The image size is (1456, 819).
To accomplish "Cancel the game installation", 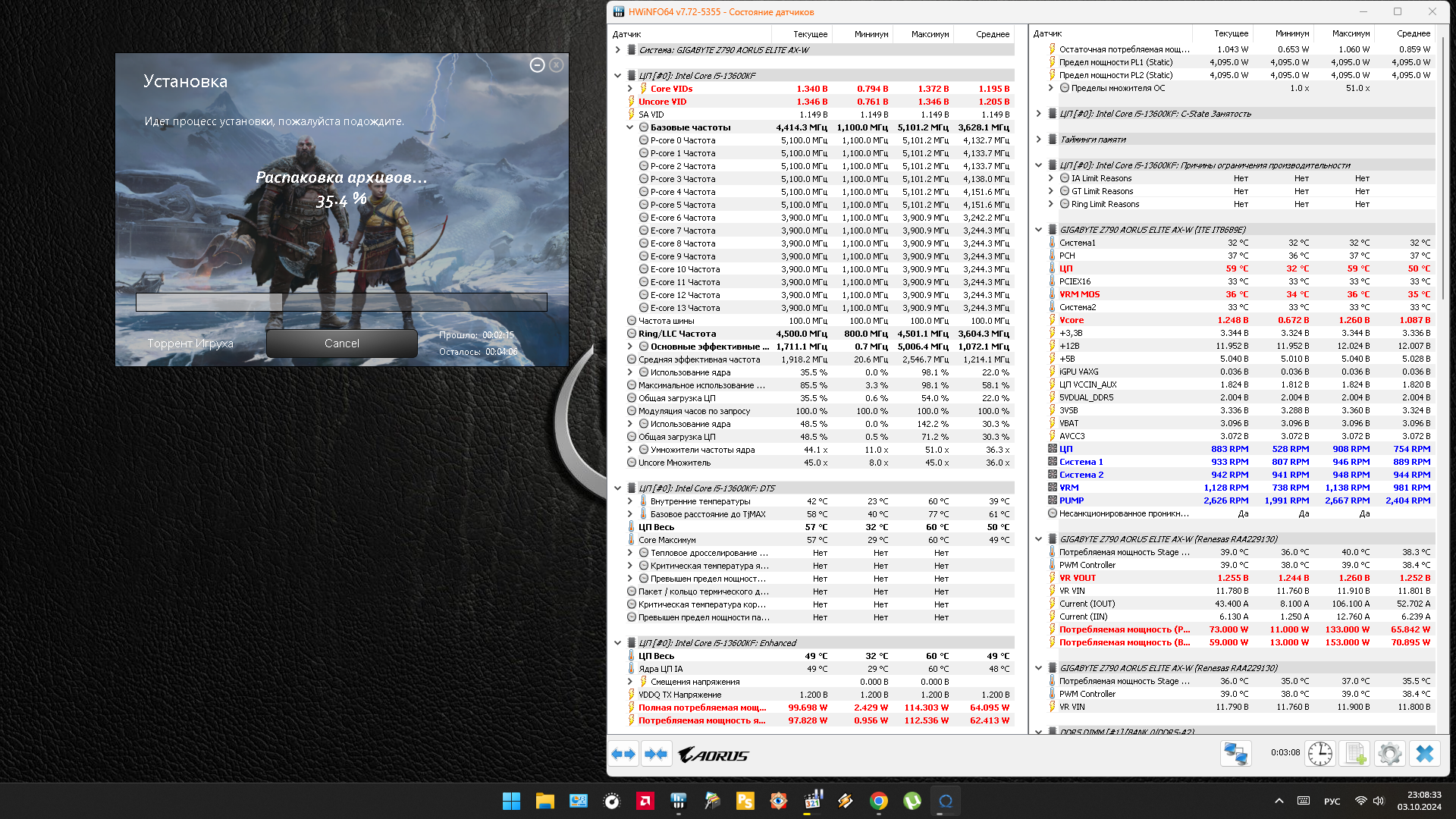I will (x=341, y=344).
